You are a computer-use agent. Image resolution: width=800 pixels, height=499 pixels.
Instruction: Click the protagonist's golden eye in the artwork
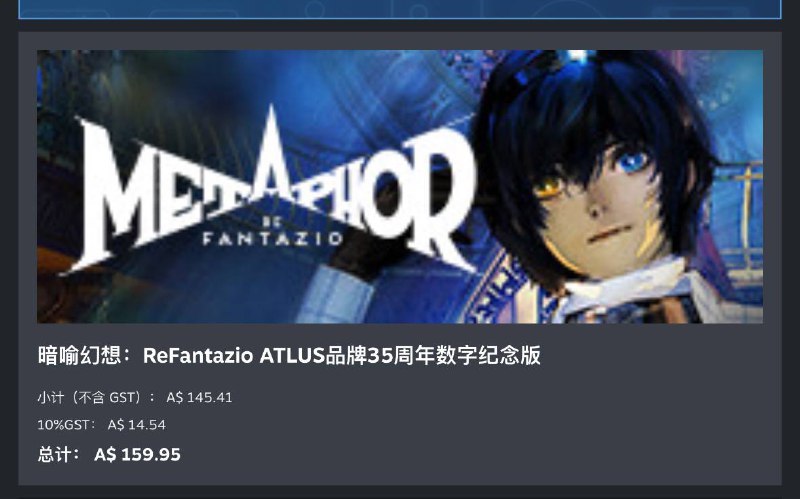point(548,188)
